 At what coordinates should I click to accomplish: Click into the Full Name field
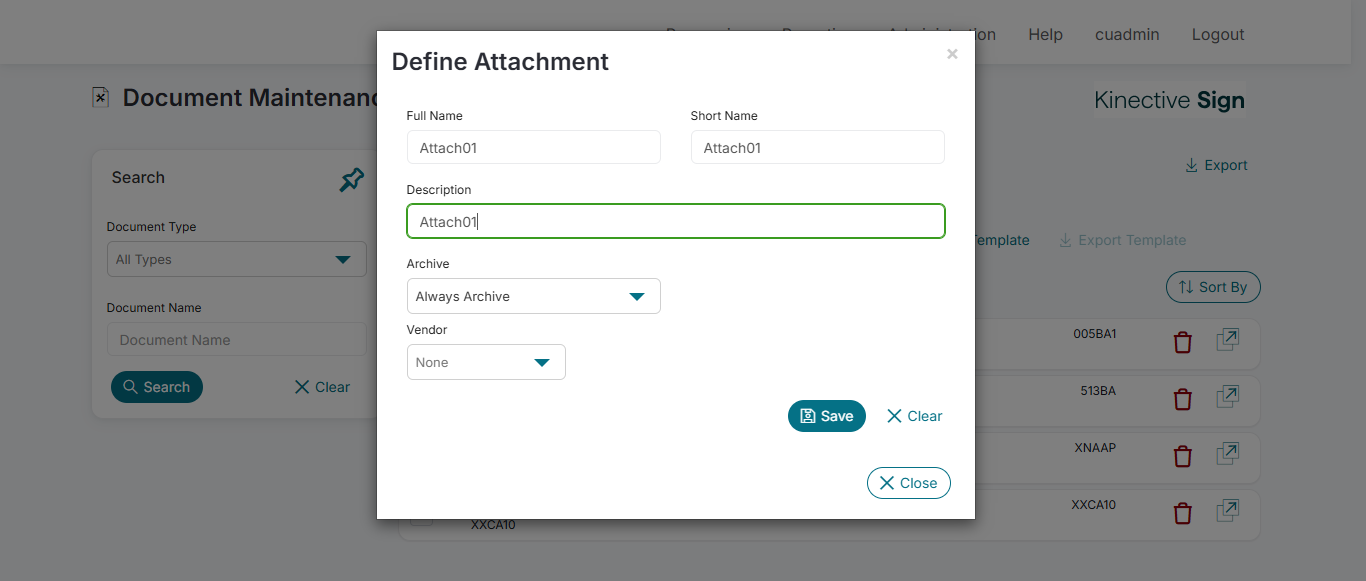click(x=533, y=148)
